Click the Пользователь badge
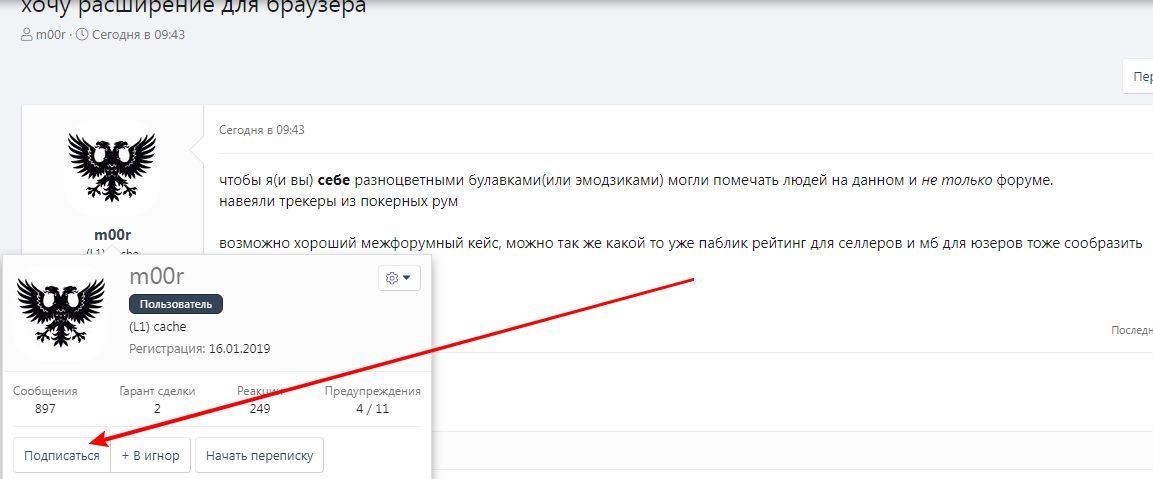The image size is (1153, 479). pos(176,304)
